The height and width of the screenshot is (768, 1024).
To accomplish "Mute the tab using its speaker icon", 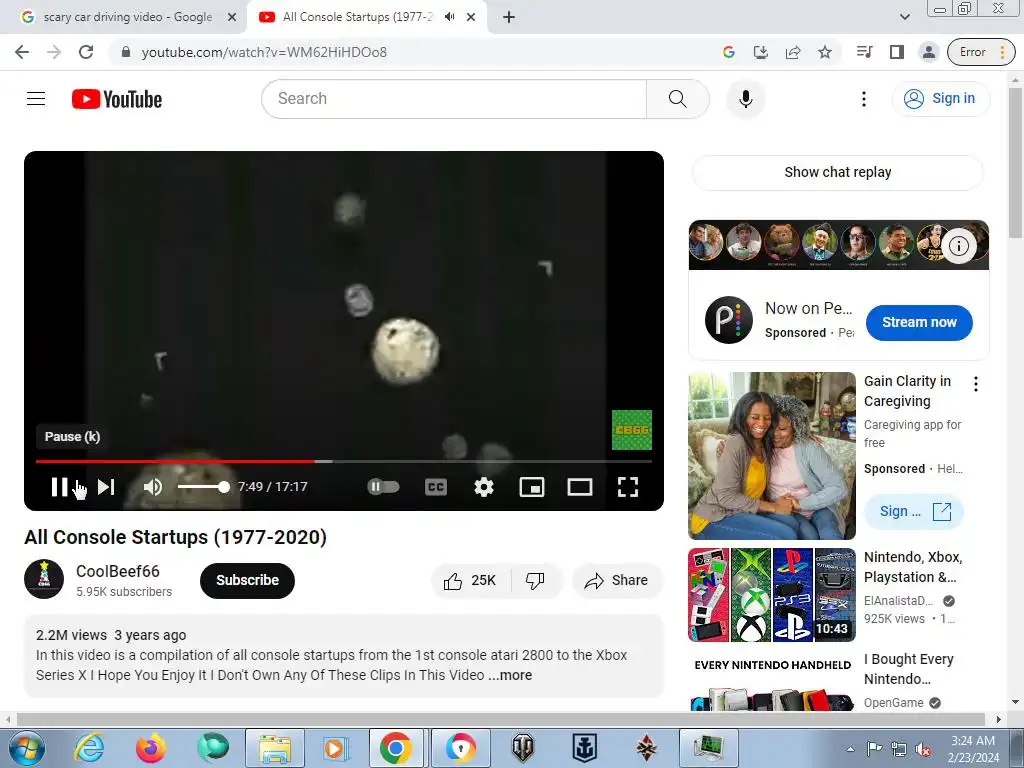I will point(449,17).
